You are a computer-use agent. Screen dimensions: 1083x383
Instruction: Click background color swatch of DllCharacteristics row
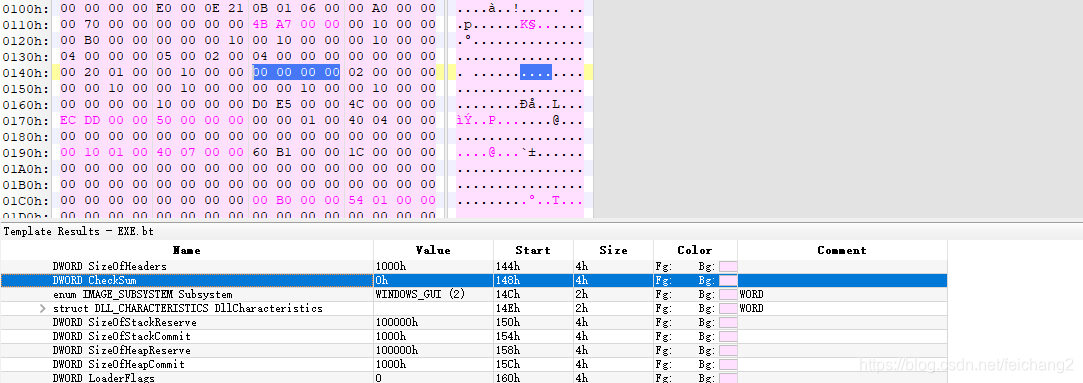(728, 308)
